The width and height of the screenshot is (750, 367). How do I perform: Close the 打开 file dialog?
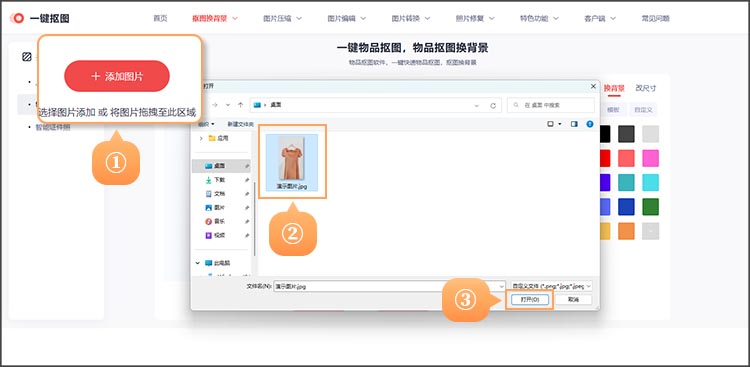pos(593,86)
